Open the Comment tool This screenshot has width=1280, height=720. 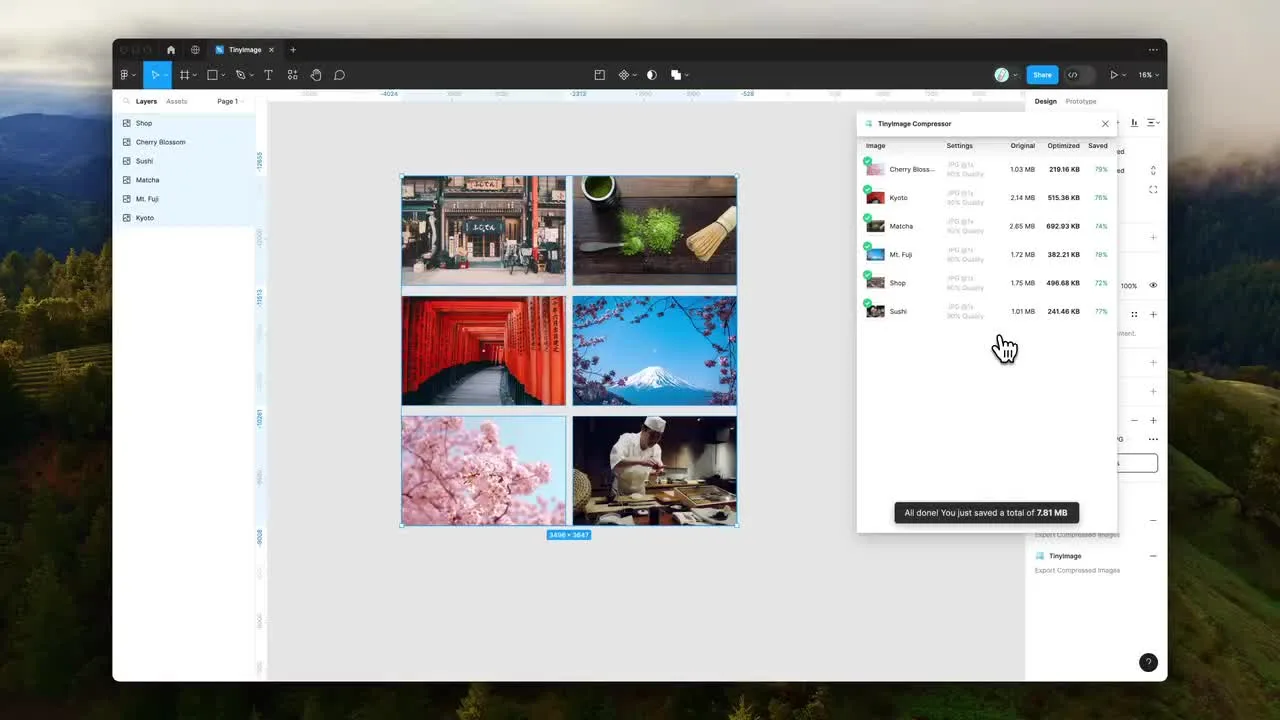[340, 75]
